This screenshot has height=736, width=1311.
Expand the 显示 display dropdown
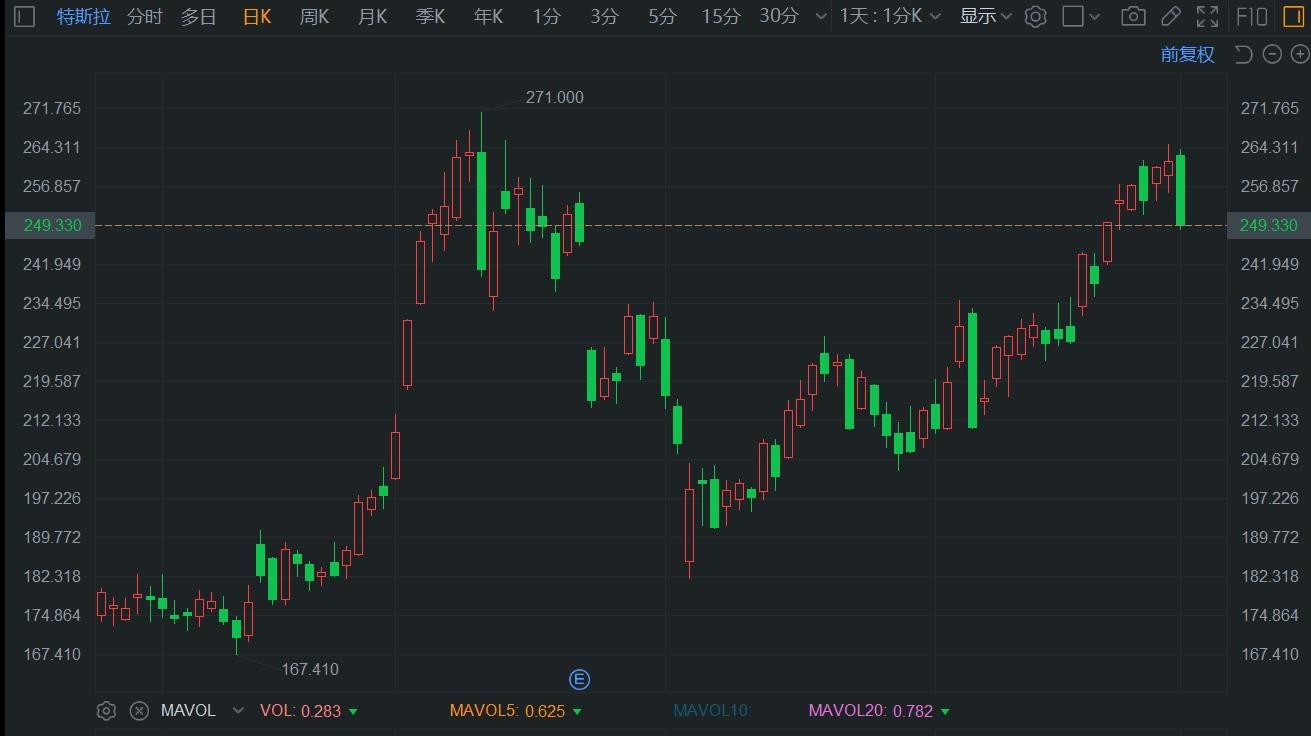(x=985, y=16)
